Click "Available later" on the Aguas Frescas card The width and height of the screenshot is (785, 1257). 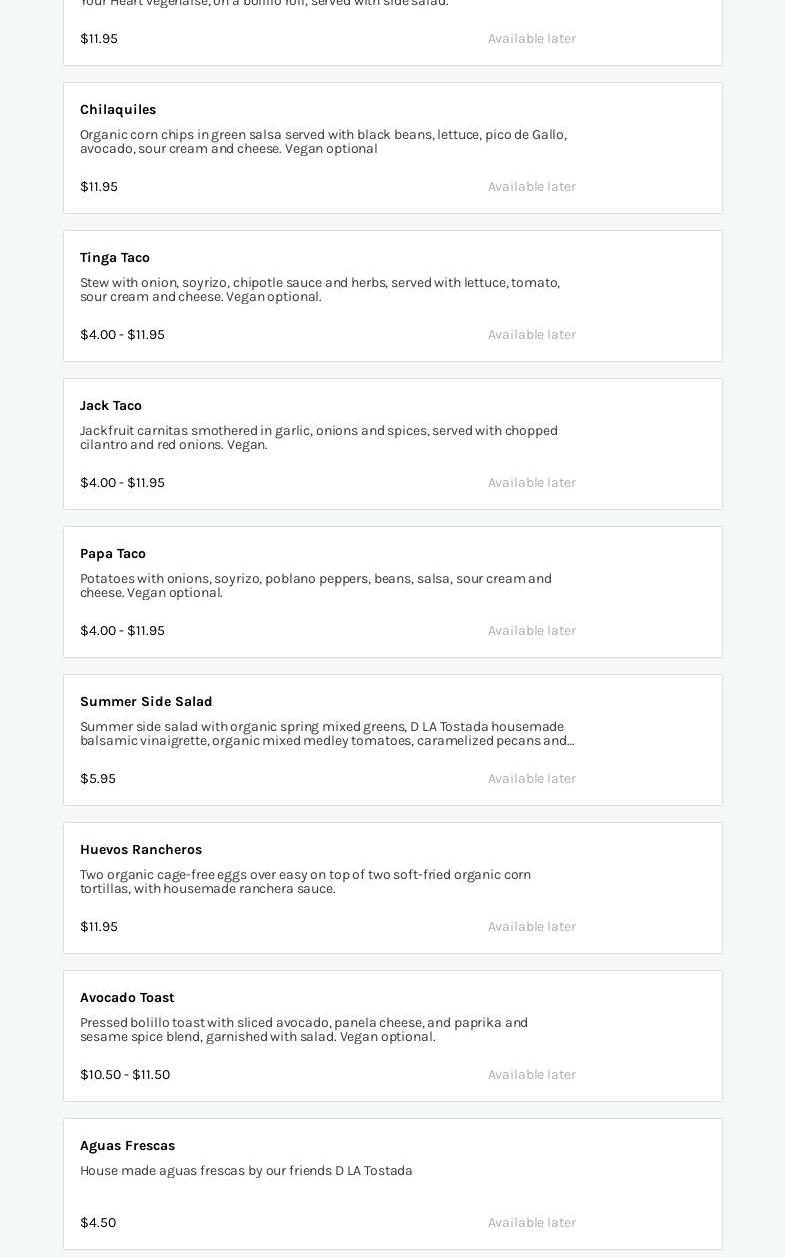point(532,1223)
